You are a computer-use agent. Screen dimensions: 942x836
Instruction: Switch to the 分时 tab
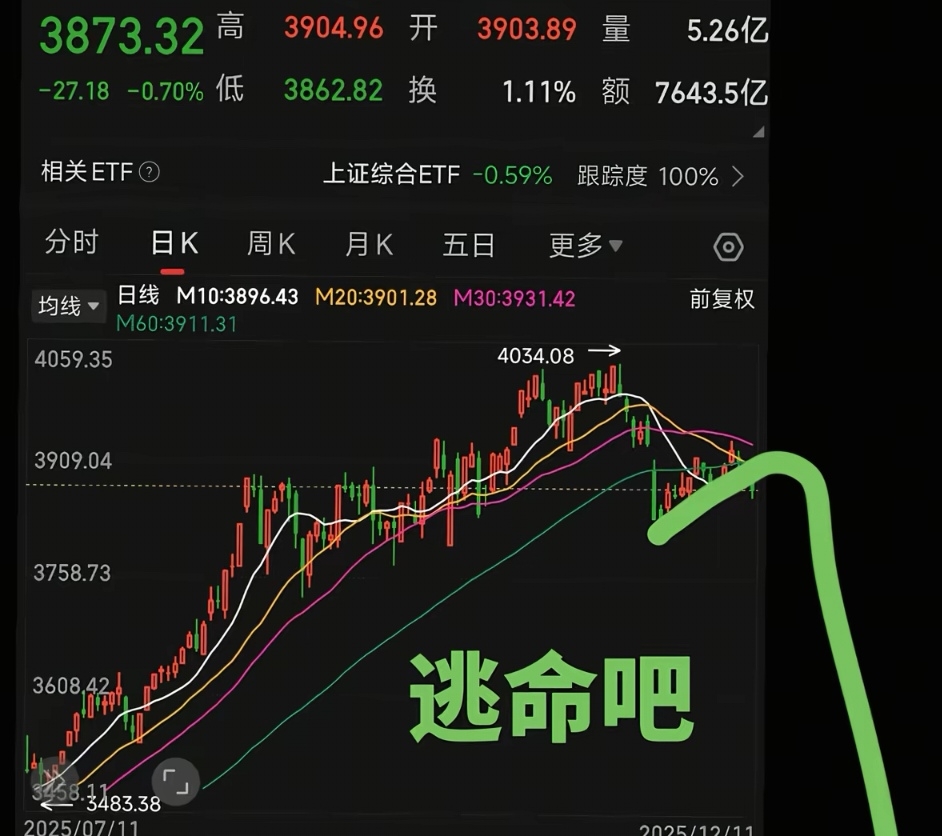pyautogui.click(x=71, y=242)
